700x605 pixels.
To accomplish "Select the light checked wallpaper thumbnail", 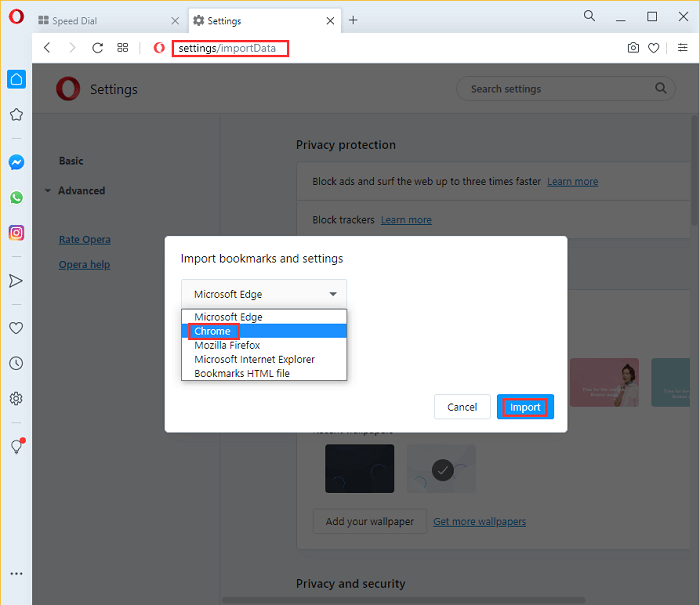I will (441, 468).
